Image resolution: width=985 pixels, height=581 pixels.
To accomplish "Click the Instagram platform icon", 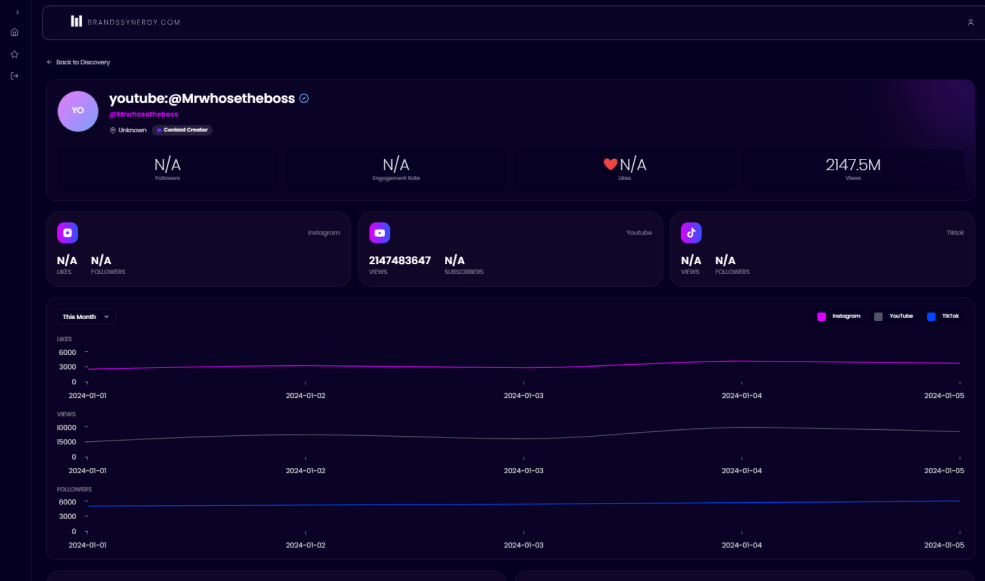I will coord(68,233).
